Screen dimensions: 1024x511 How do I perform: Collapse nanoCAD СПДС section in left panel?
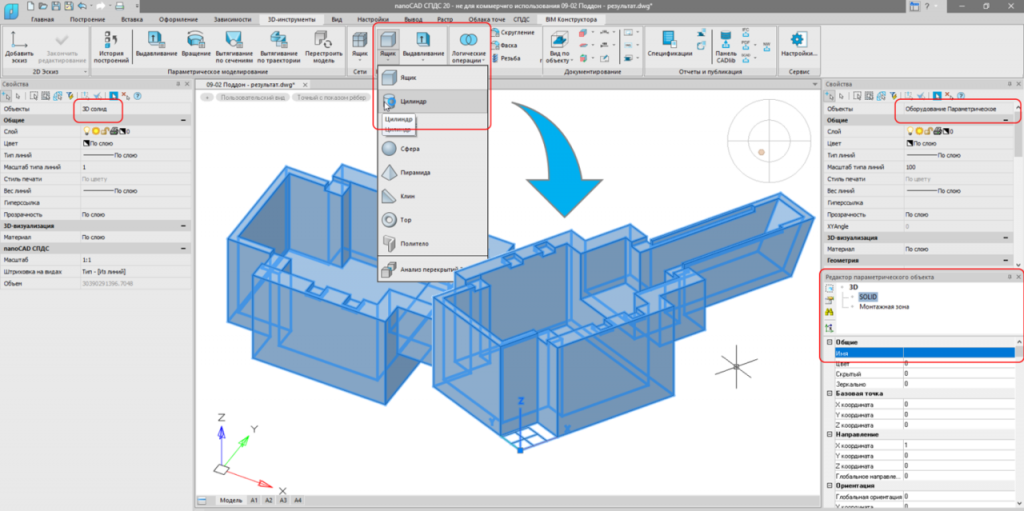[x=183, y=248]
